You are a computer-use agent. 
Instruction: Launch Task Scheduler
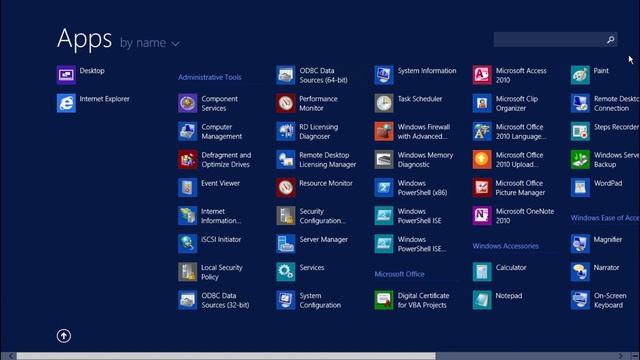coord(409,103)
